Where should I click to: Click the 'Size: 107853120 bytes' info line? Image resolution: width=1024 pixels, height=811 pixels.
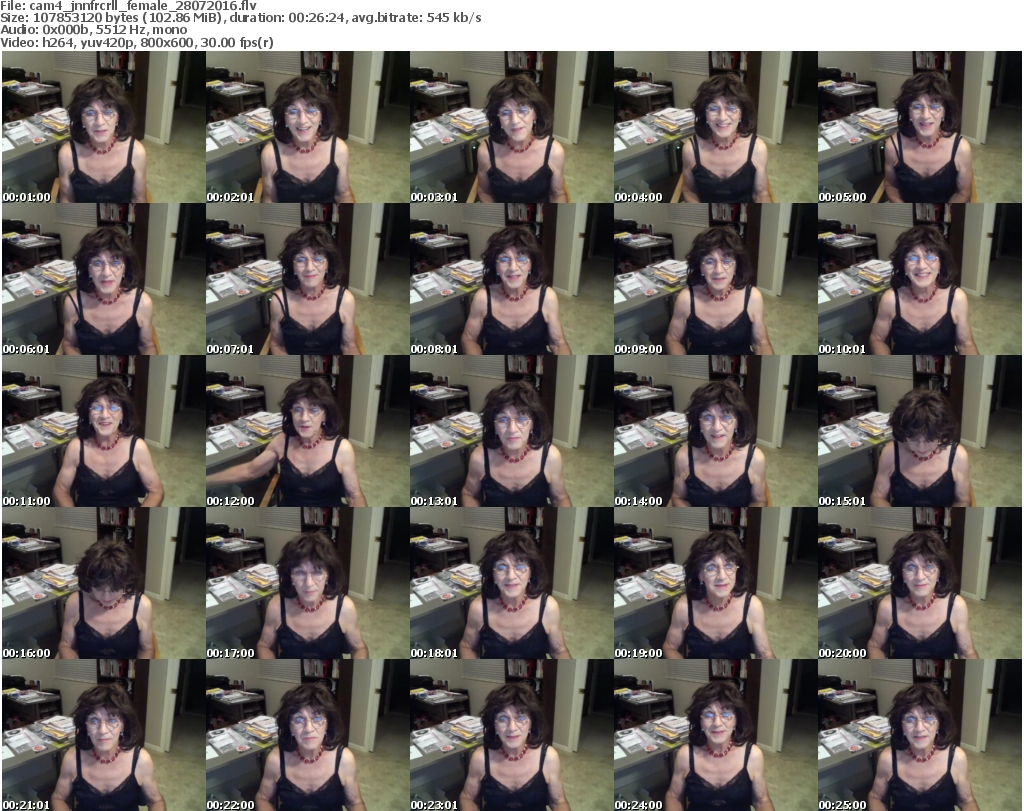click(x=241, y=18)
